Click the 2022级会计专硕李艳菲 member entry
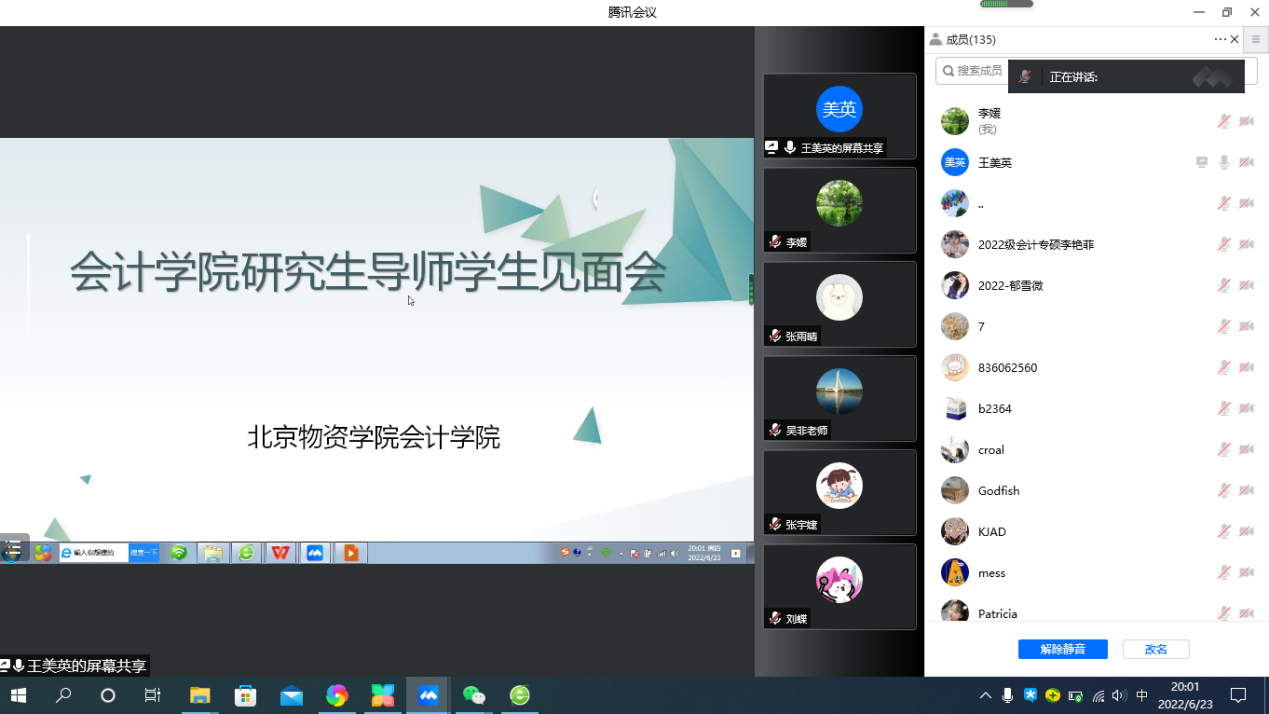This screenshot has height=714, width=1269. (1035, 244)
